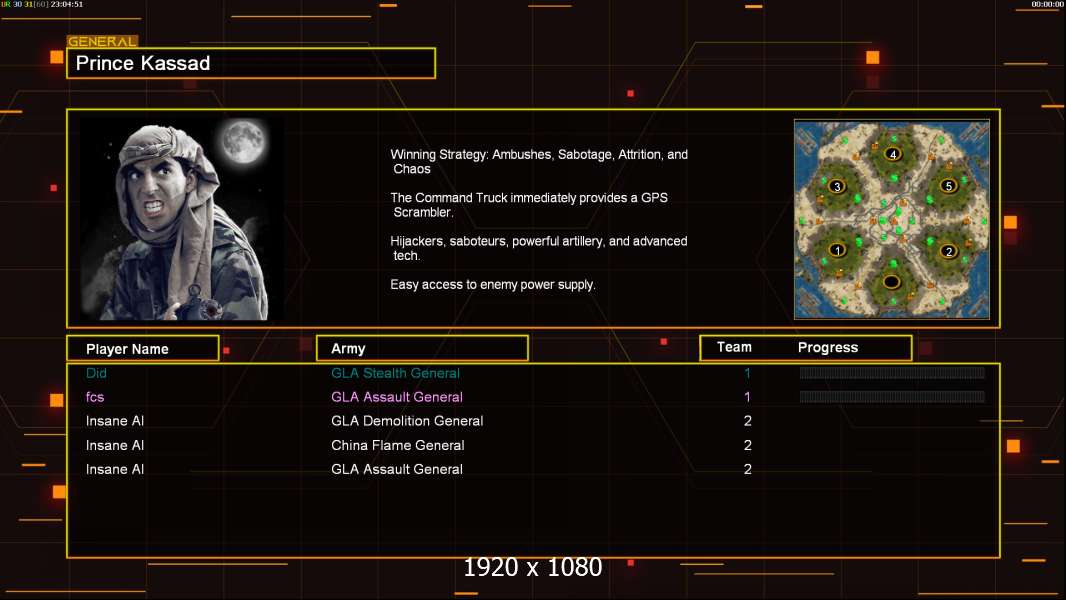Image resolution: width=1066 pixels, height=600 pixels.
Task: Click the unnumbered start position on the minimap
Action: pos(891,281)
